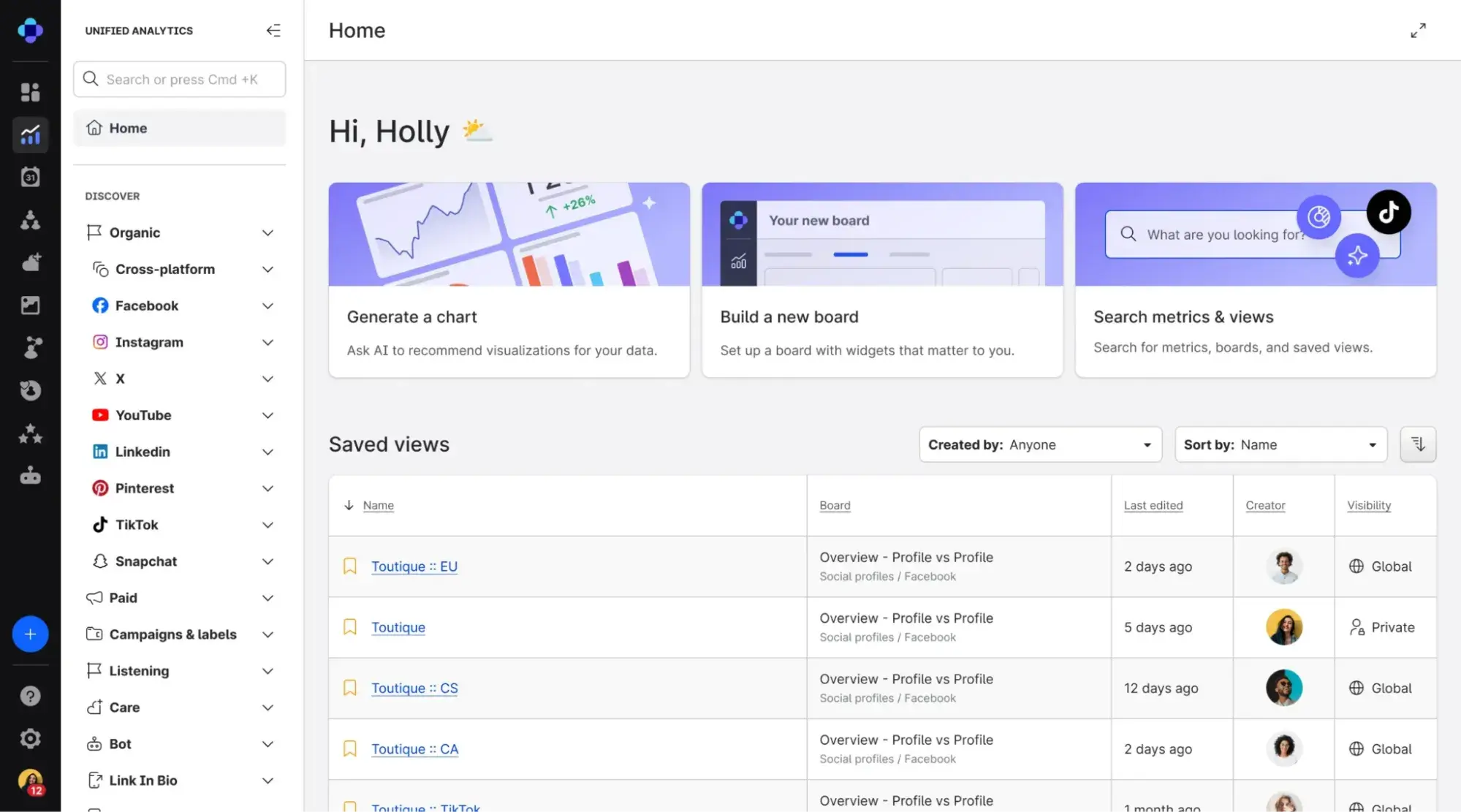Viewport: 1461px width, 812px height.
Task: Click the reviews stars icon in sidebar
Action: 30,435
